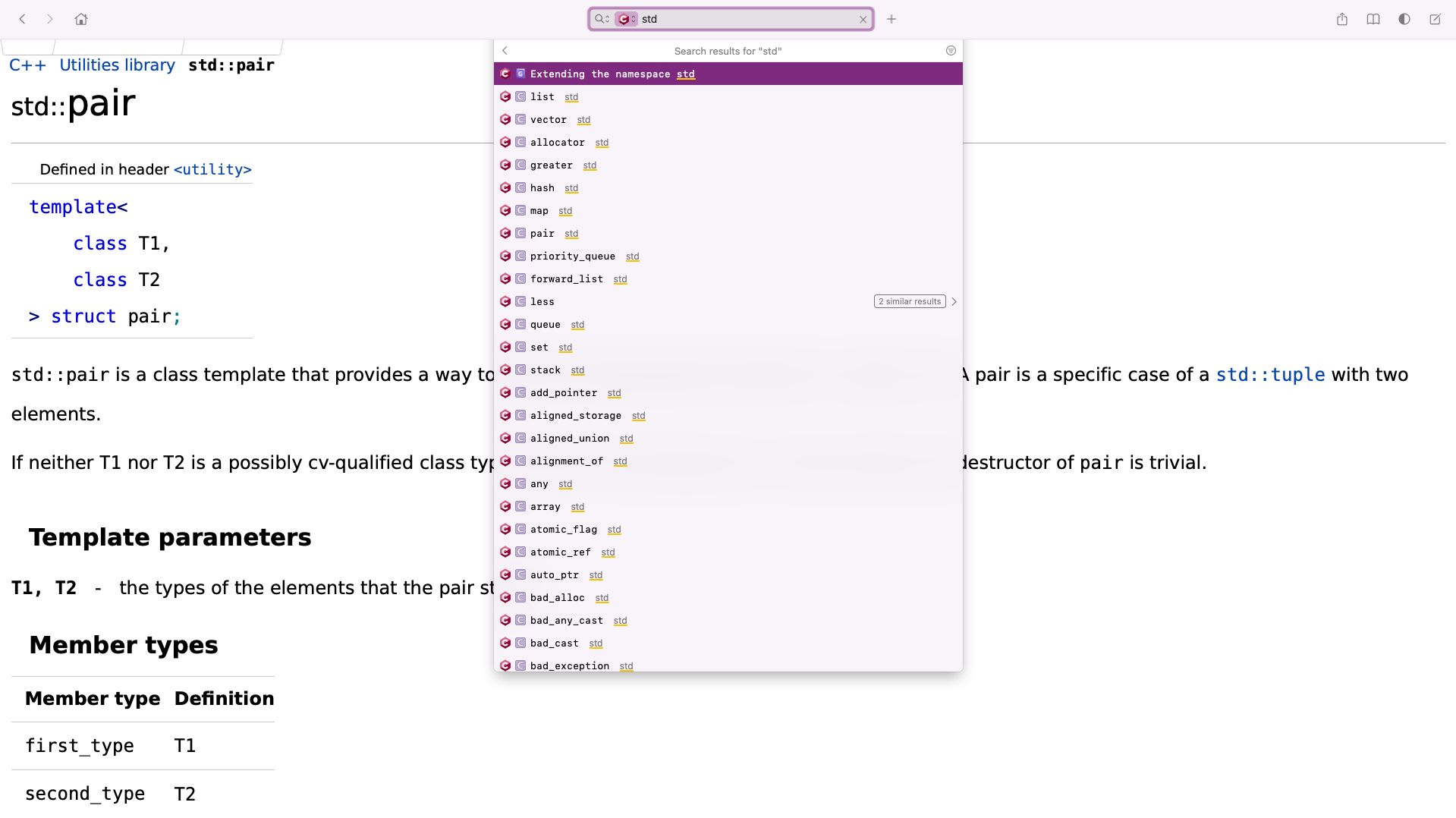
Task: Change the C++ docset filter in search
Action: [x=627, y=19]
